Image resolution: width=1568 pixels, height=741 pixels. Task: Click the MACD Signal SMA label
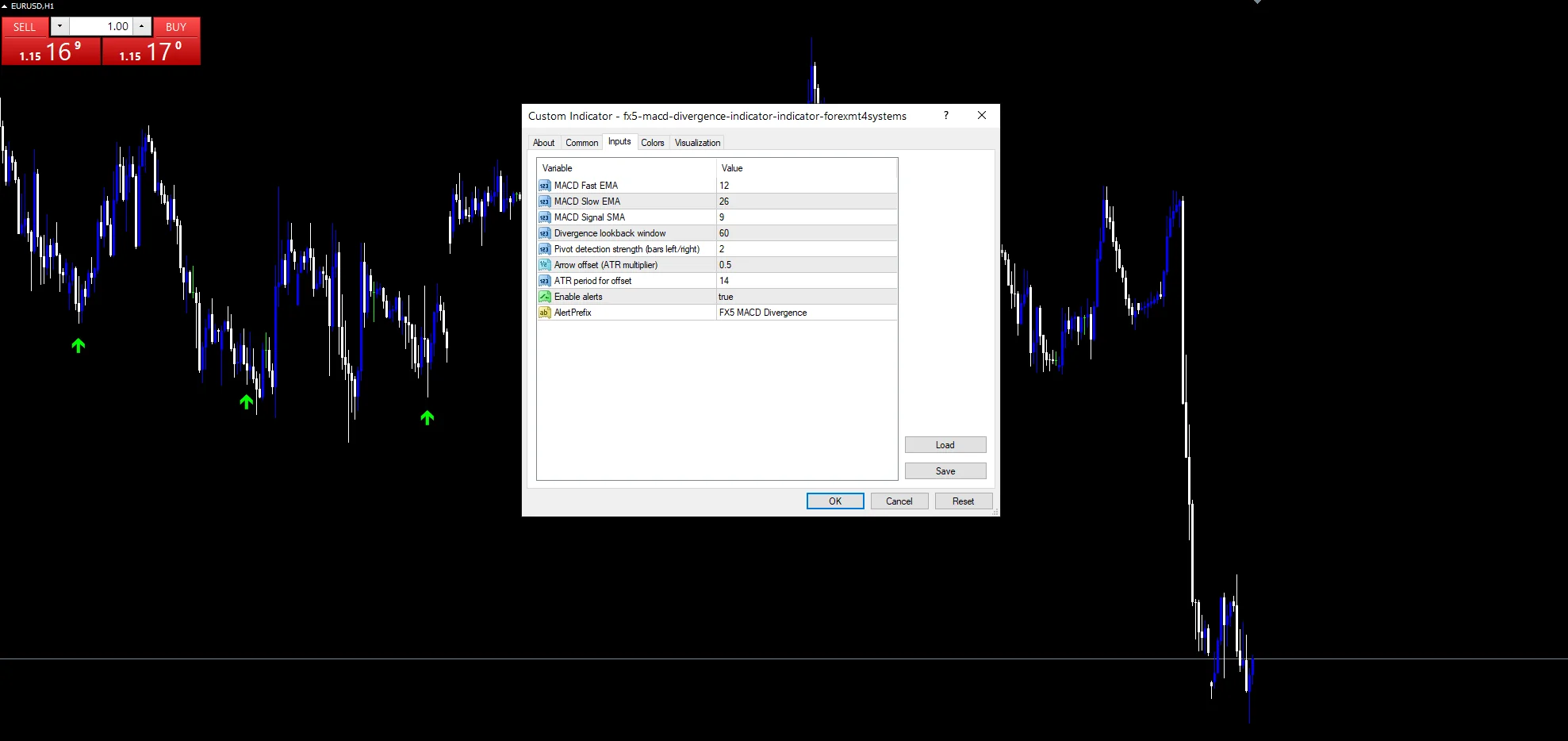pyautogui.click(x=589, y=217)
